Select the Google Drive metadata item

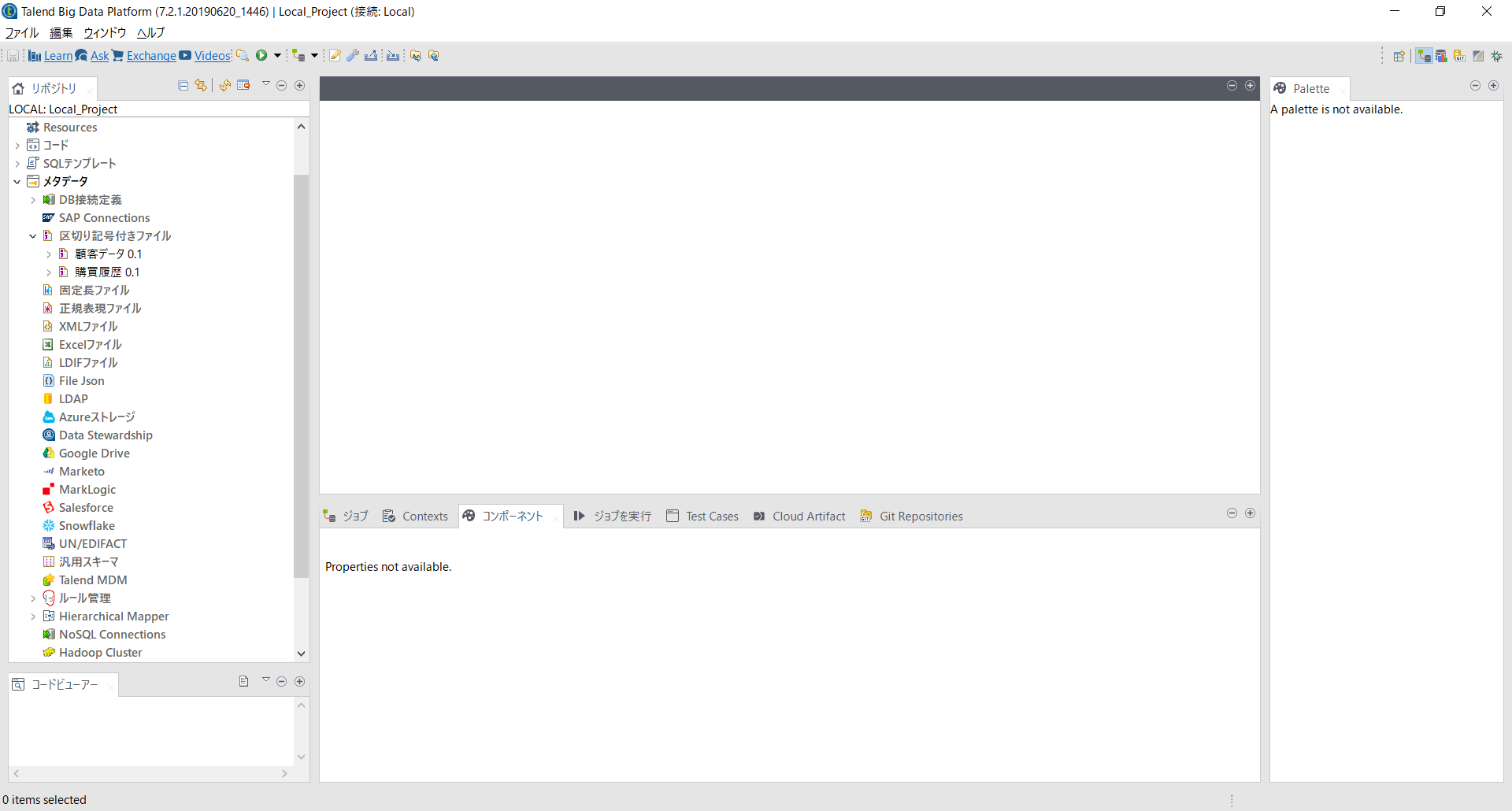(x=94, y=454)
